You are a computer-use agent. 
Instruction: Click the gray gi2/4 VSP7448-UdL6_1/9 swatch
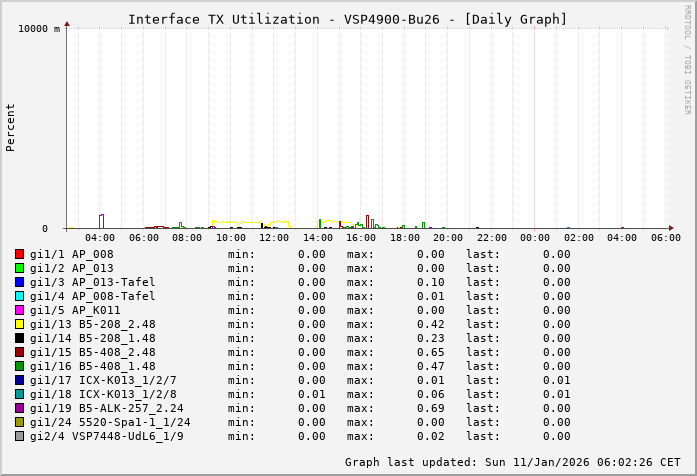[x=19, y=436]
